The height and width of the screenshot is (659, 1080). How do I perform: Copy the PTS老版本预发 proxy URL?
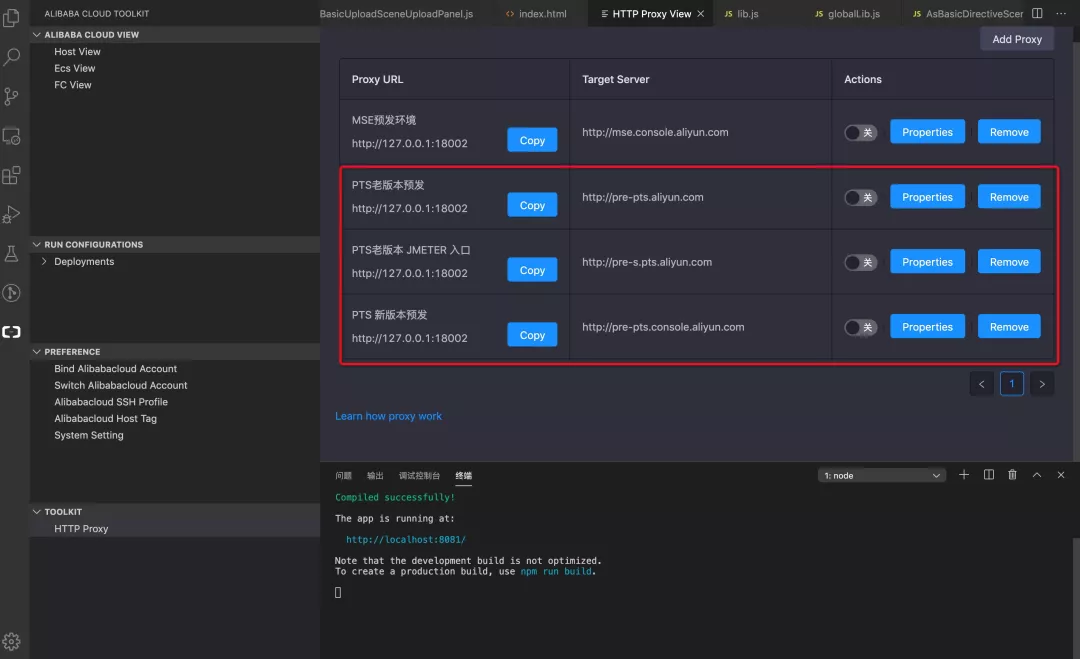pos(532,205)
